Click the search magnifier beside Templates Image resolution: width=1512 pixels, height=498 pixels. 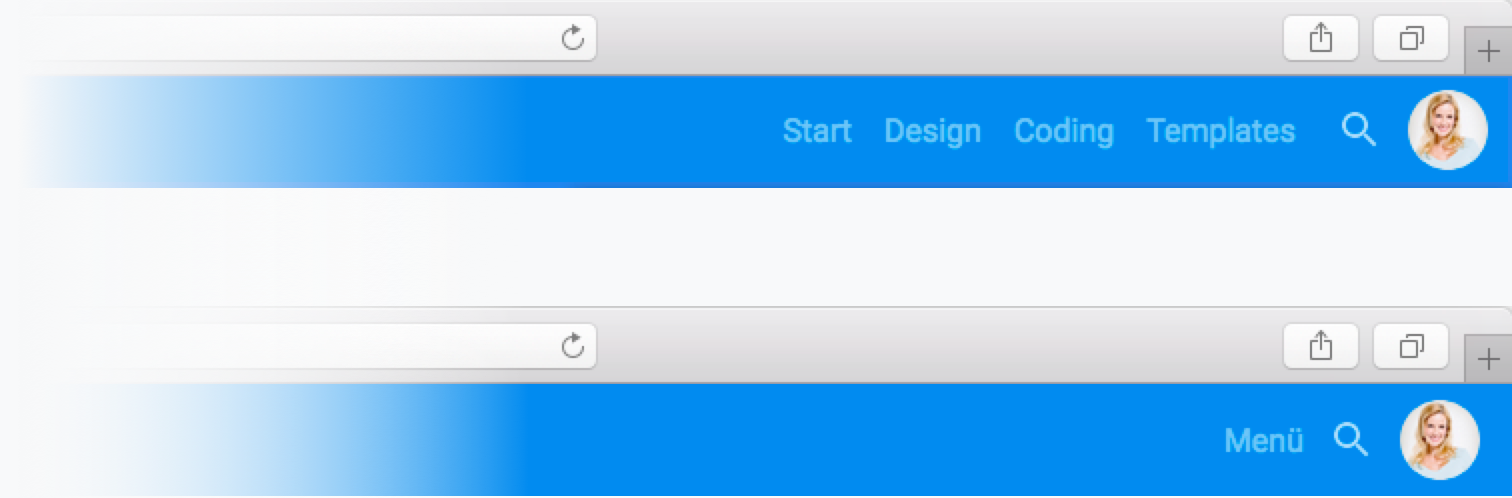click(x=1359, y=130)
